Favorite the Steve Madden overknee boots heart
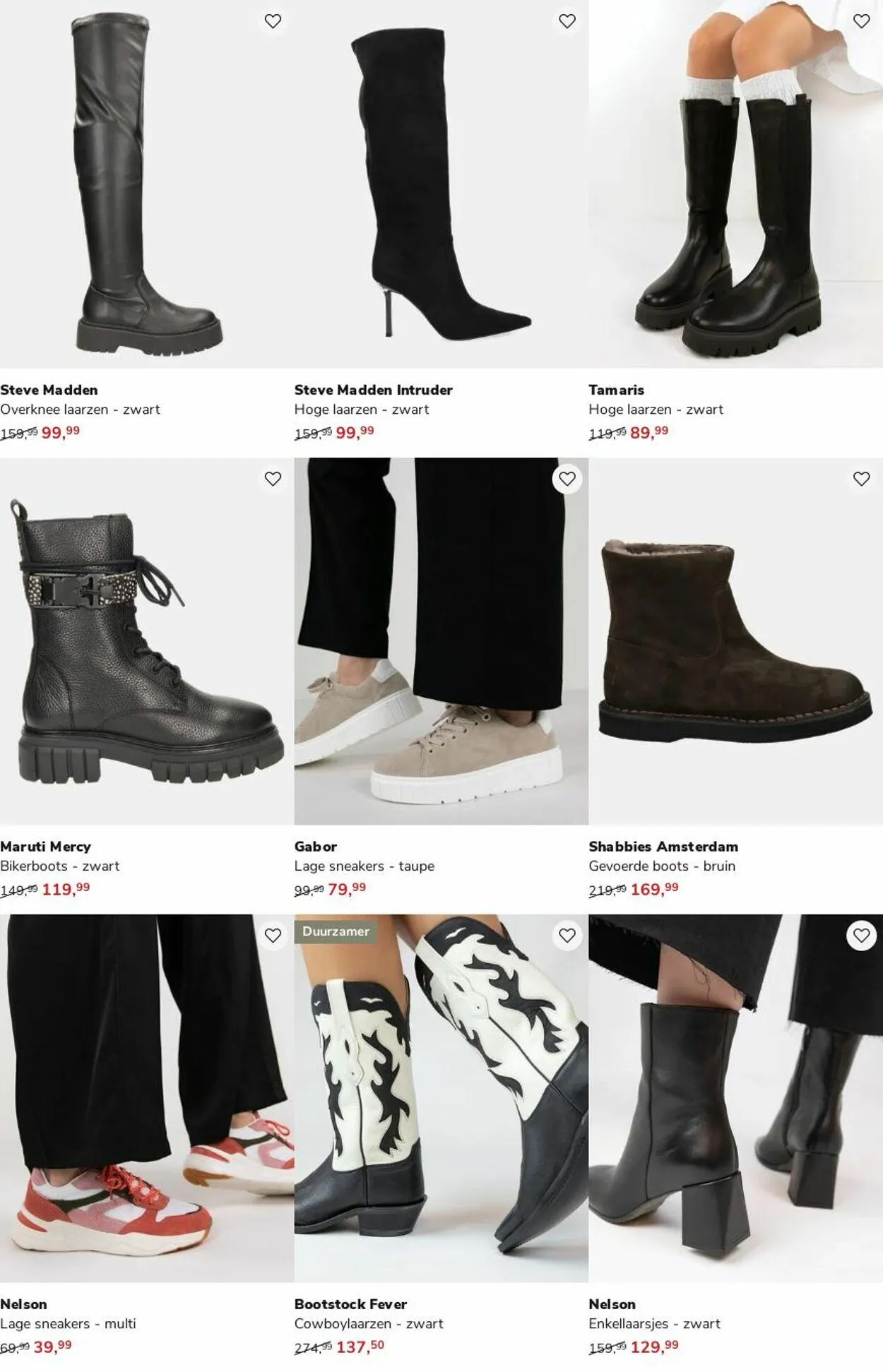The width and height of the screenshot is (883, 1372). click(x=273, y=21)
